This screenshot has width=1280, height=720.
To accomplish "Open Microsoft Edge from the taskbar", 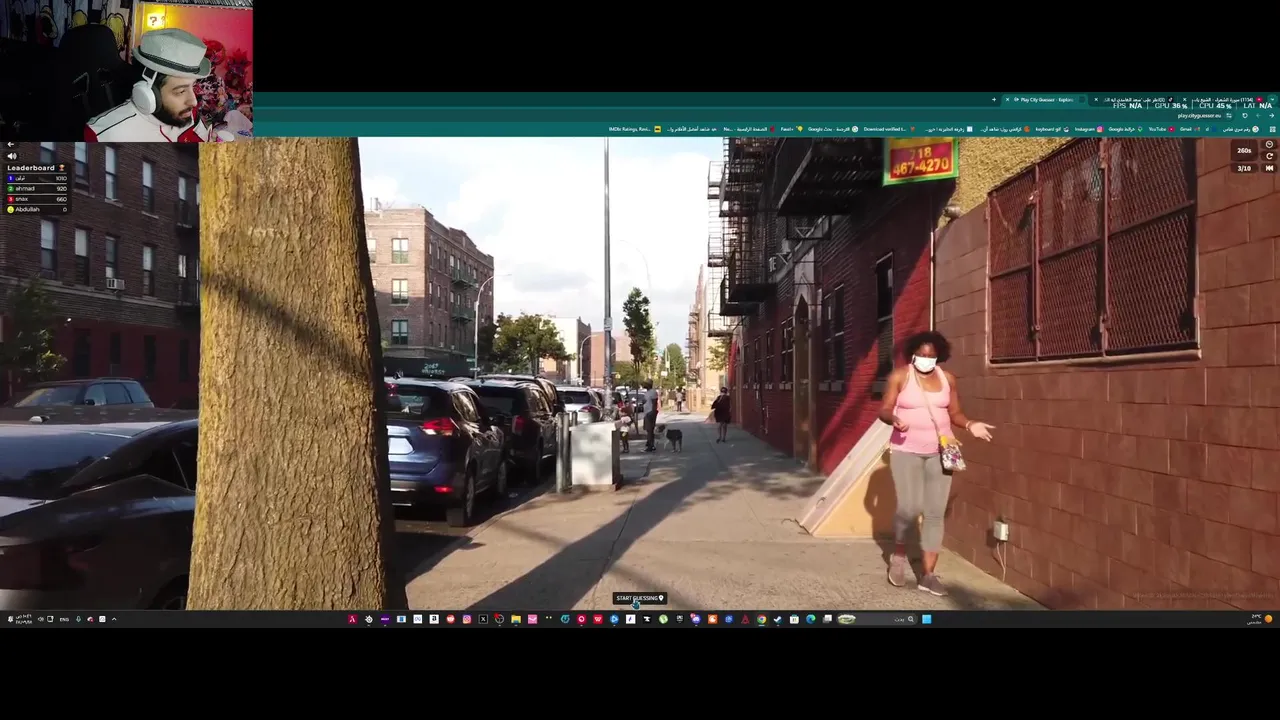I will pos(810,619).
